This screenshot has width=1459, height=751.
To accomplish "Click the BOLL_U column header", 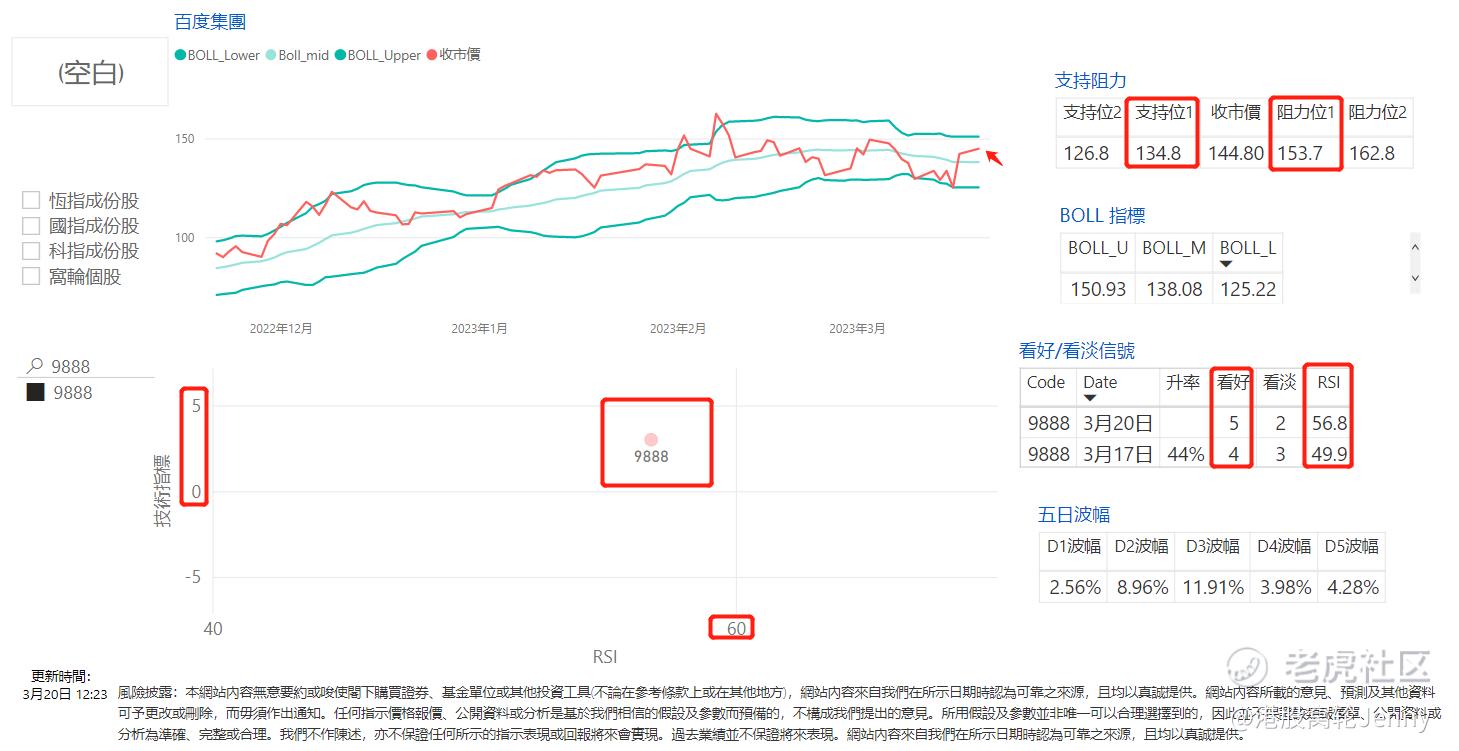I will coord(1097,248).
